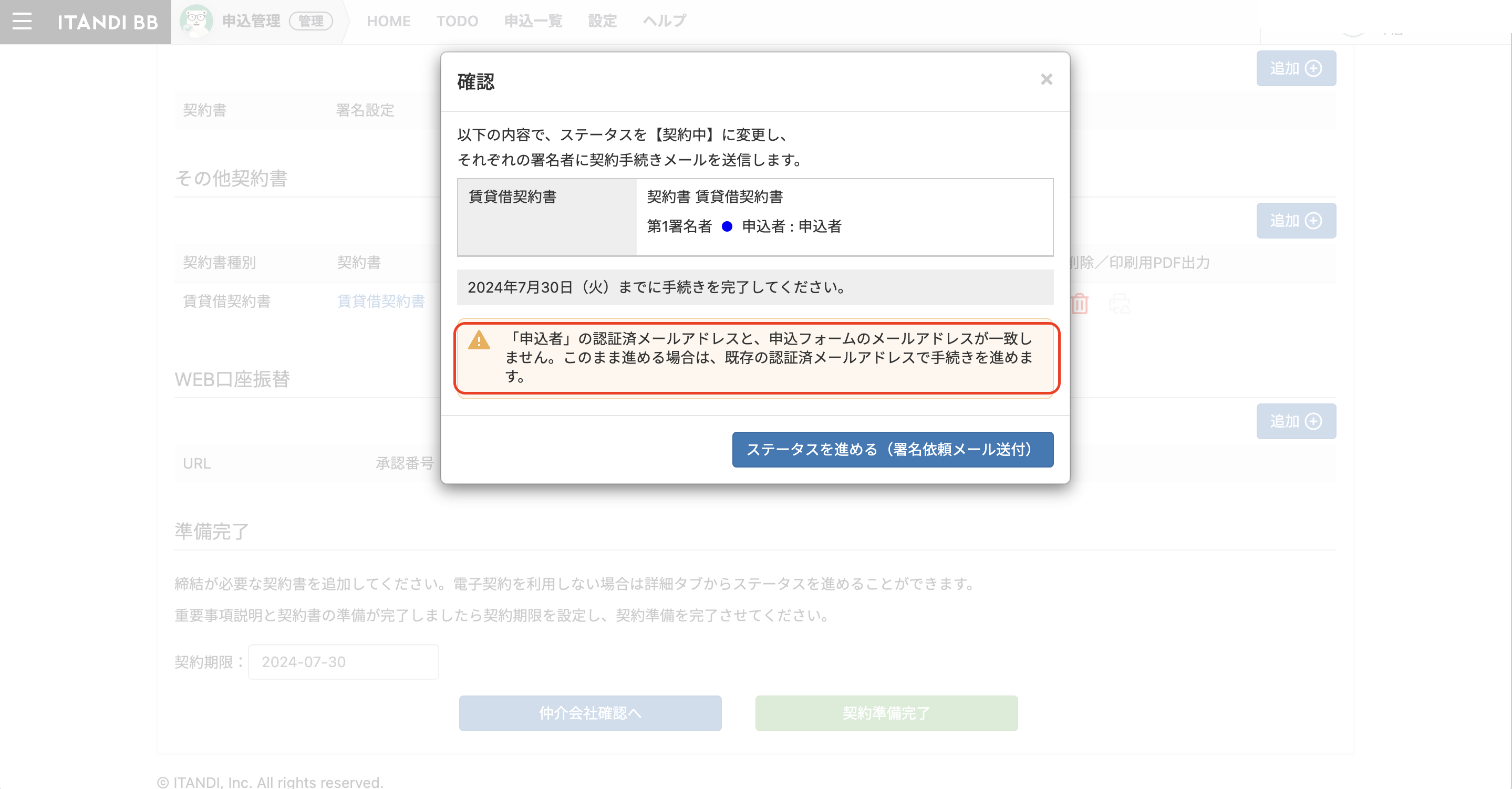Click the 契約書 賃貸借契約書 text in dialog
Image resolution: width=1512 pixels, height=789 pixels.
(714, 196)
